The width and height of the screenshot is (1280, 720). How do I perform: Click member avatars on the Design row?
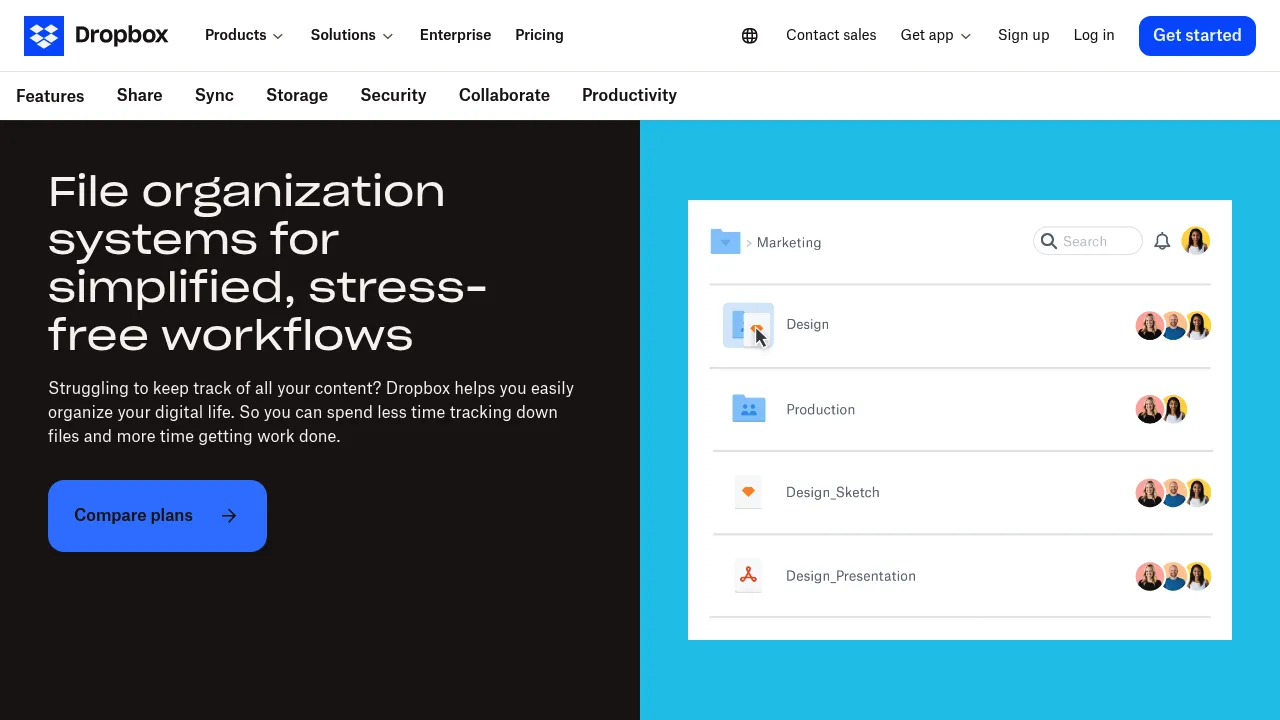(x=1173, y=326)
